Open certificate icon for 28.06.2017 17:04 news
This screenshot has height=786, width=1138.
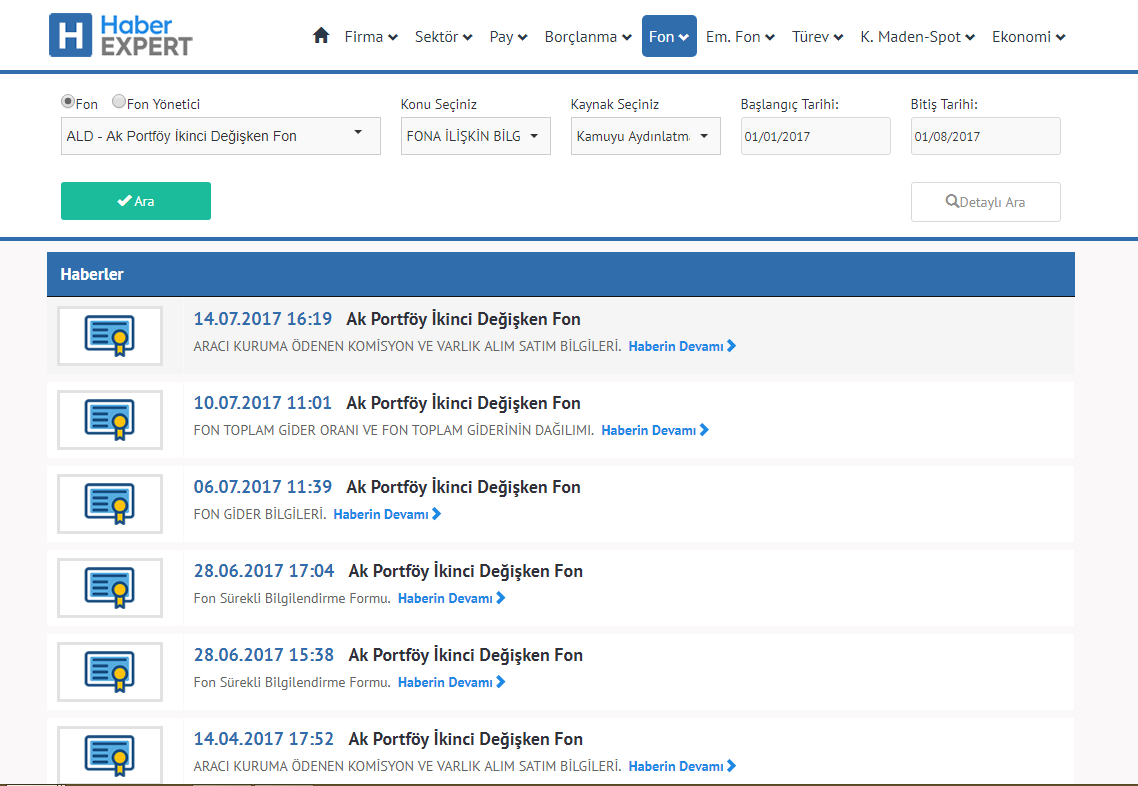pos(110,588)
